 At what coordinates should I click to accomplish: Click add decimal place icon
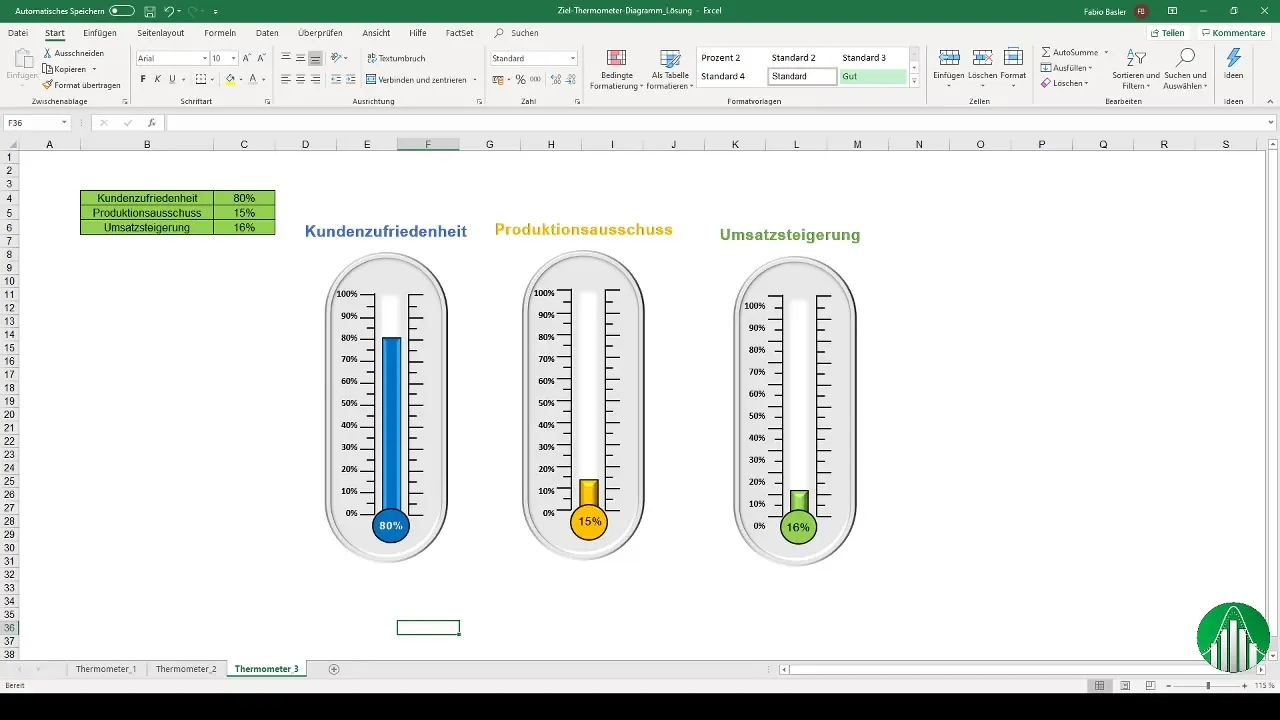(x=555, y=79)
